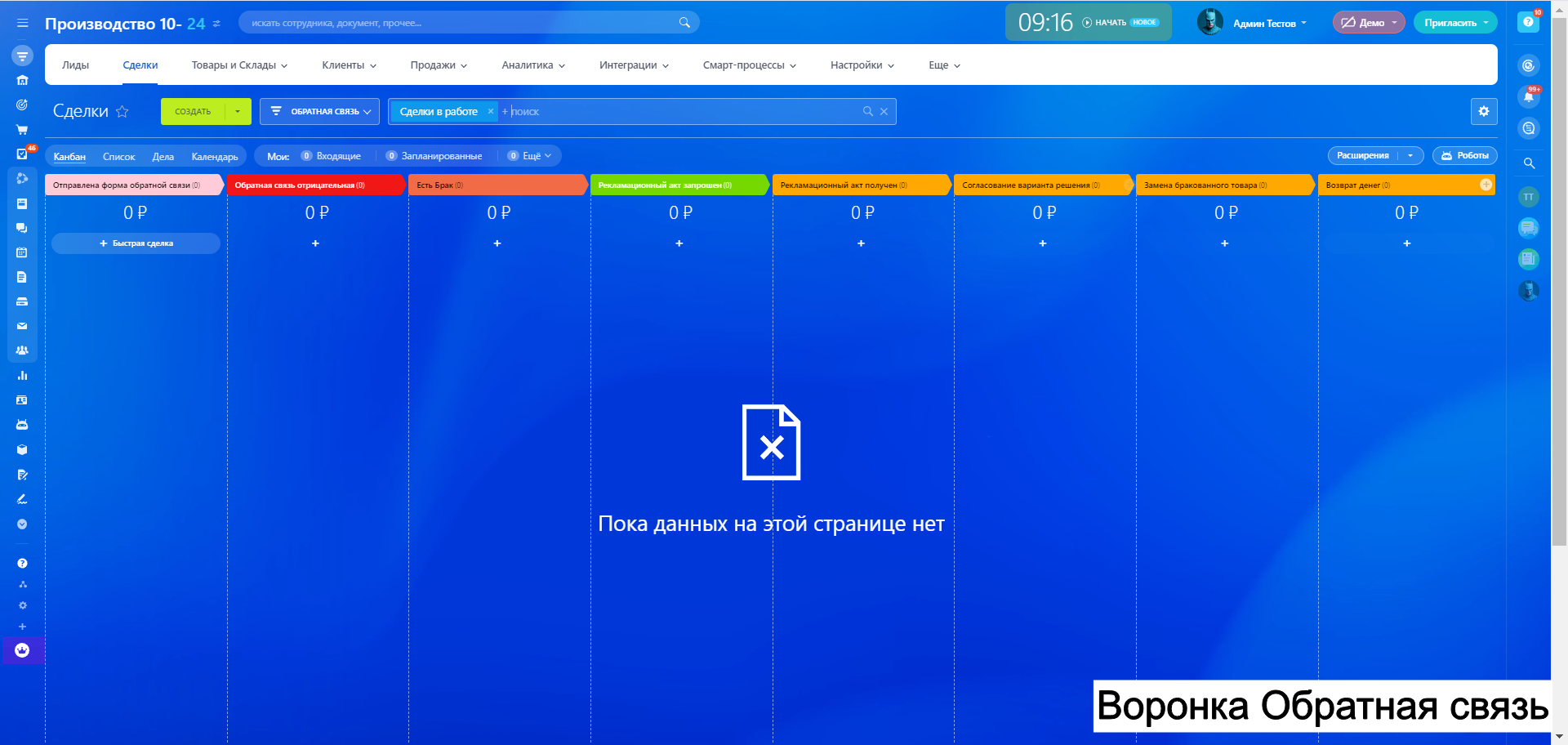This screenshot has height=745, width=1568.
Task: Open the hamburger menu in the sidebar
Action: [x=22, y=23]
